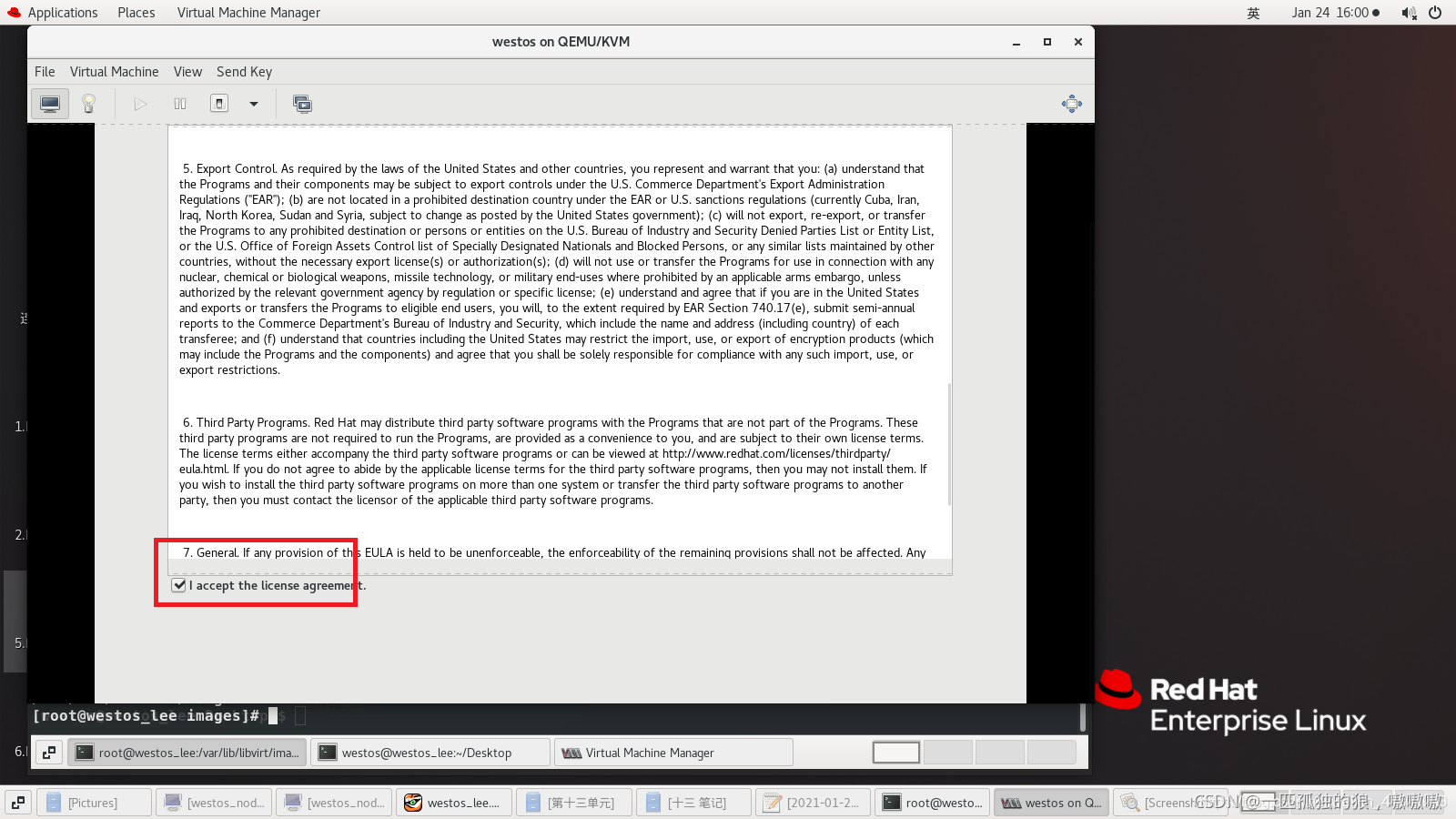Open the [十三 笔记] taskbar window
Screen dimensions: 1456x819
coord(694,803)
